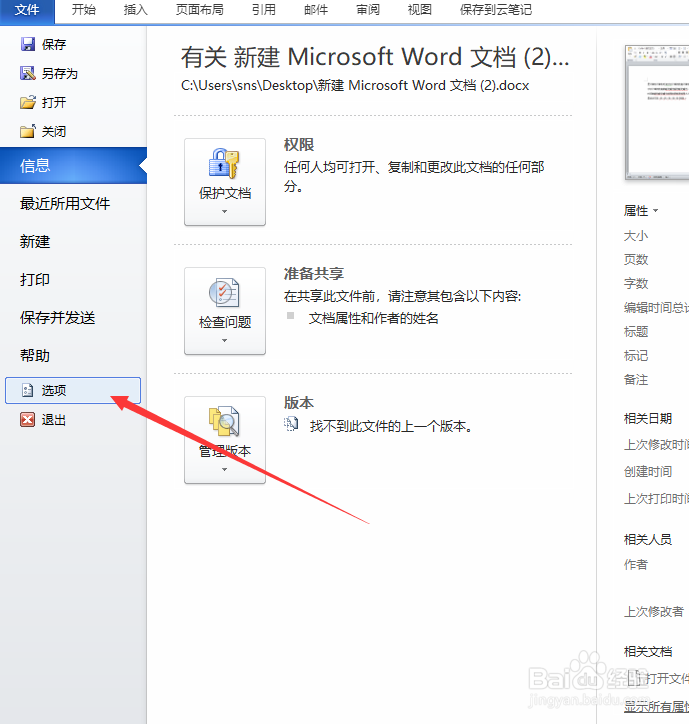Click the 相关文档 section heading
The image size is (689, 724).
click(647, 652)
